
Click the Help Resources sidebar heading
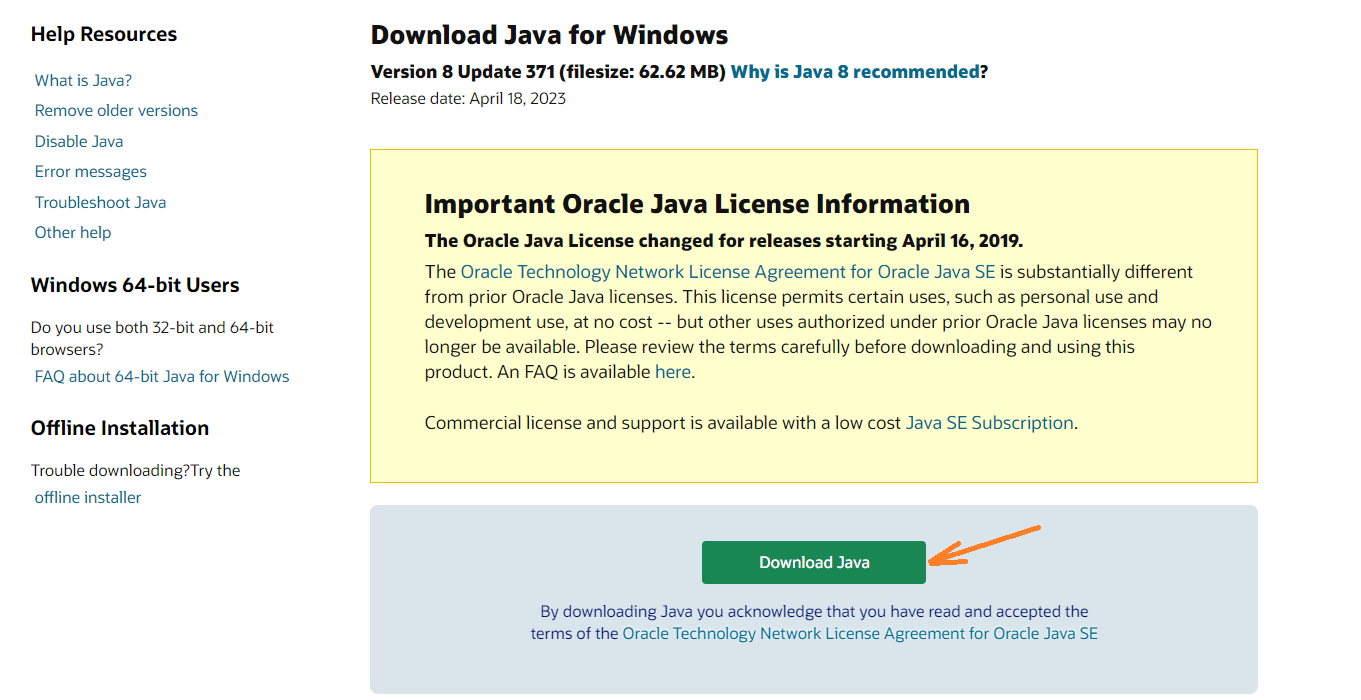tap(104, 34)
